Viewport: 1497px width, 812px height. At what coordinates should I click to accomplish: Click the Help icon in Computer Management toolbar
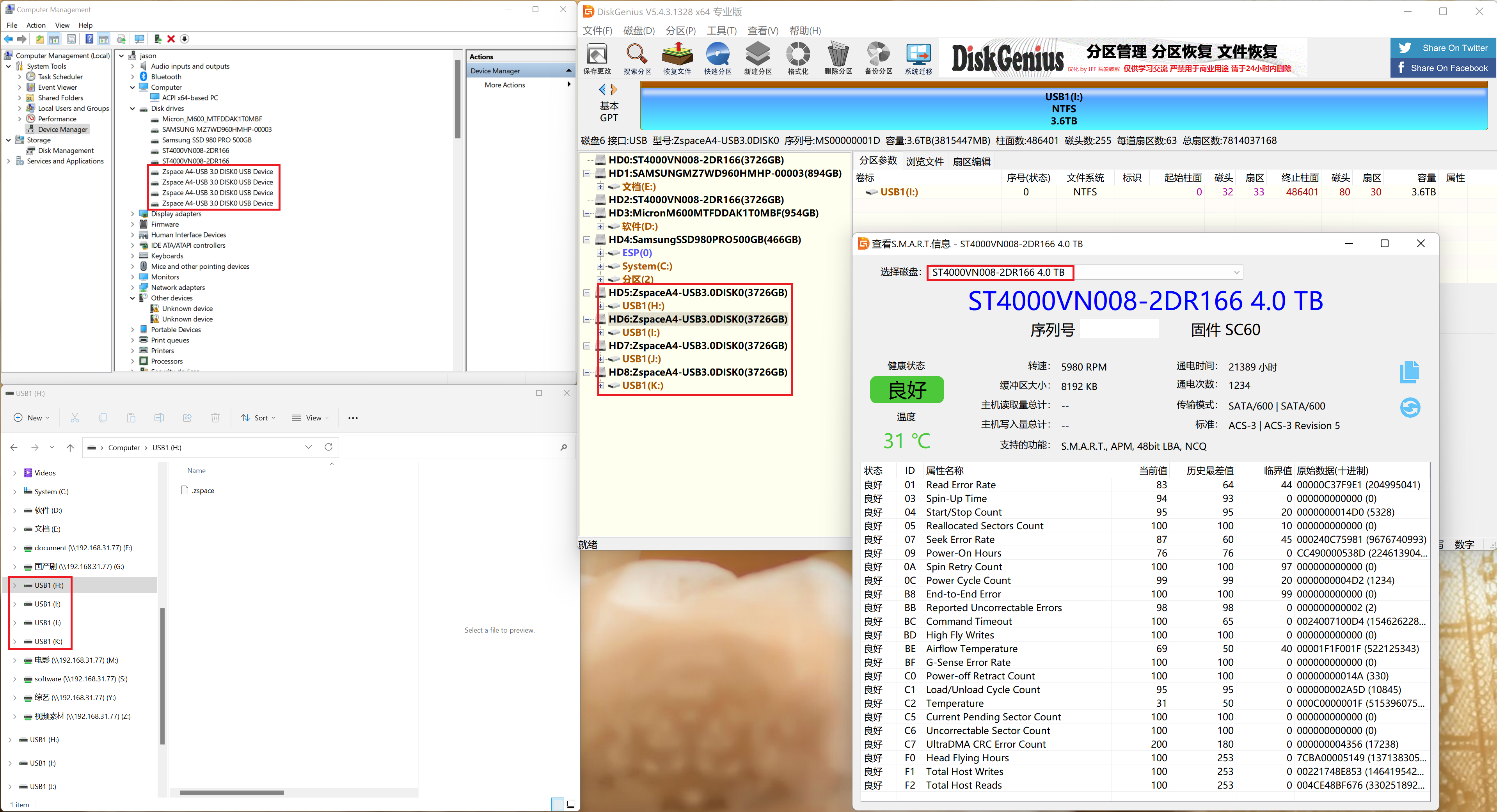(x=89, y=39)
